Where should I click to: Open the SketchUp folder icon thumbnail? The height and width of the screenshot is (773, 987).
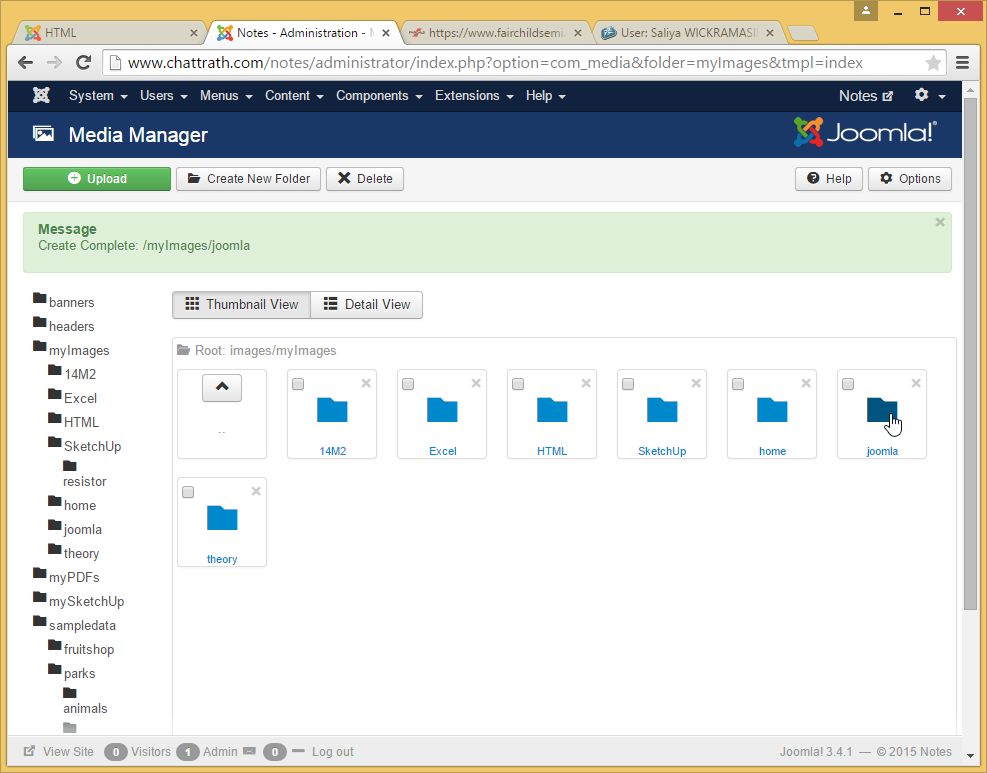[662, 410]
